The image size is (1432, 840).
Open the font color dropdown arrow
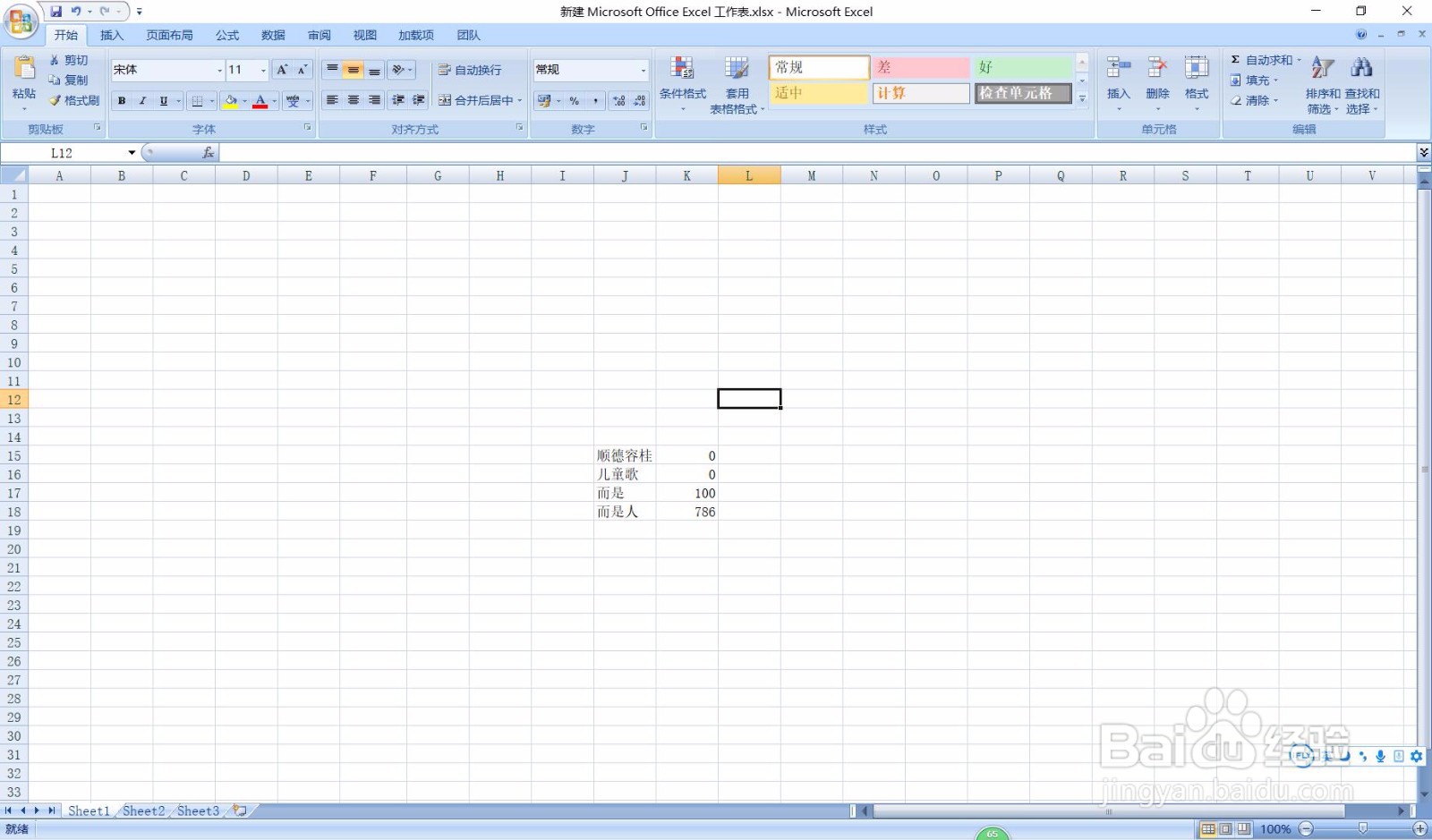[274, 101]
